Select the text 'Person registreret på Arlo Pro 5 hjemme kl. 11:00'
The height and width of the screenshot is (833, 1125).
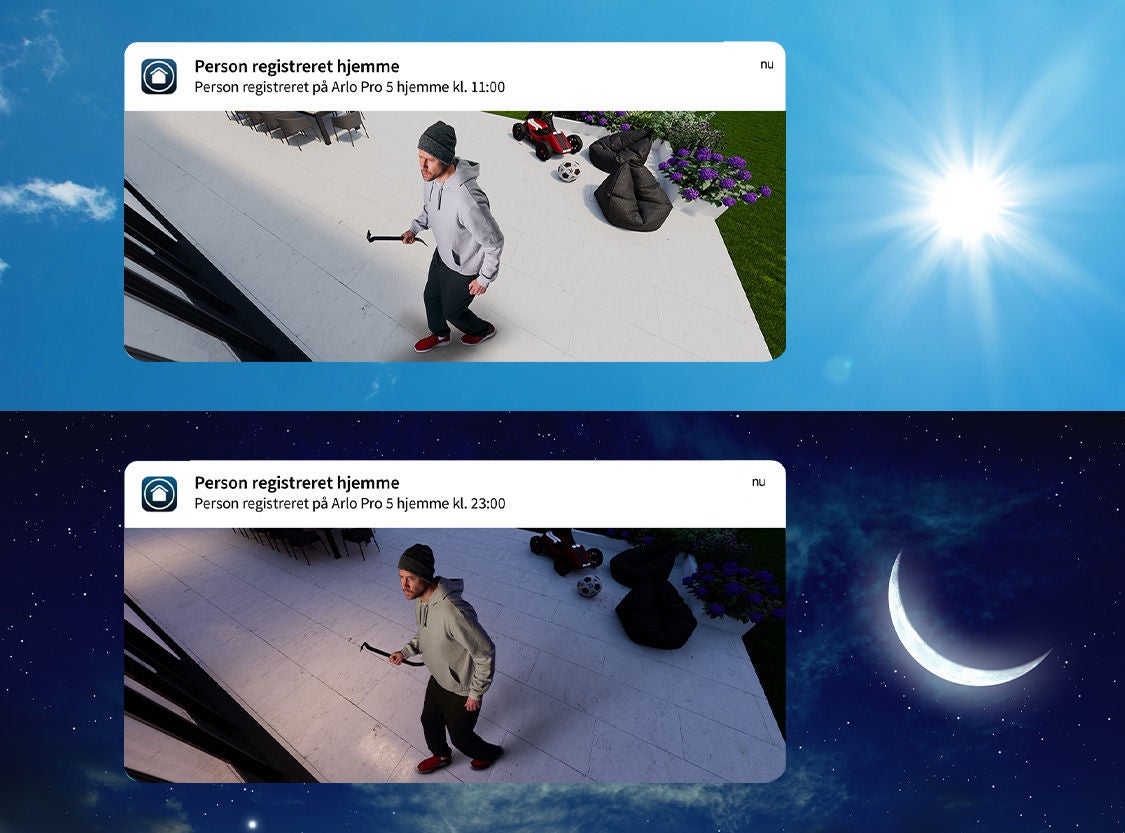(349, 88)
